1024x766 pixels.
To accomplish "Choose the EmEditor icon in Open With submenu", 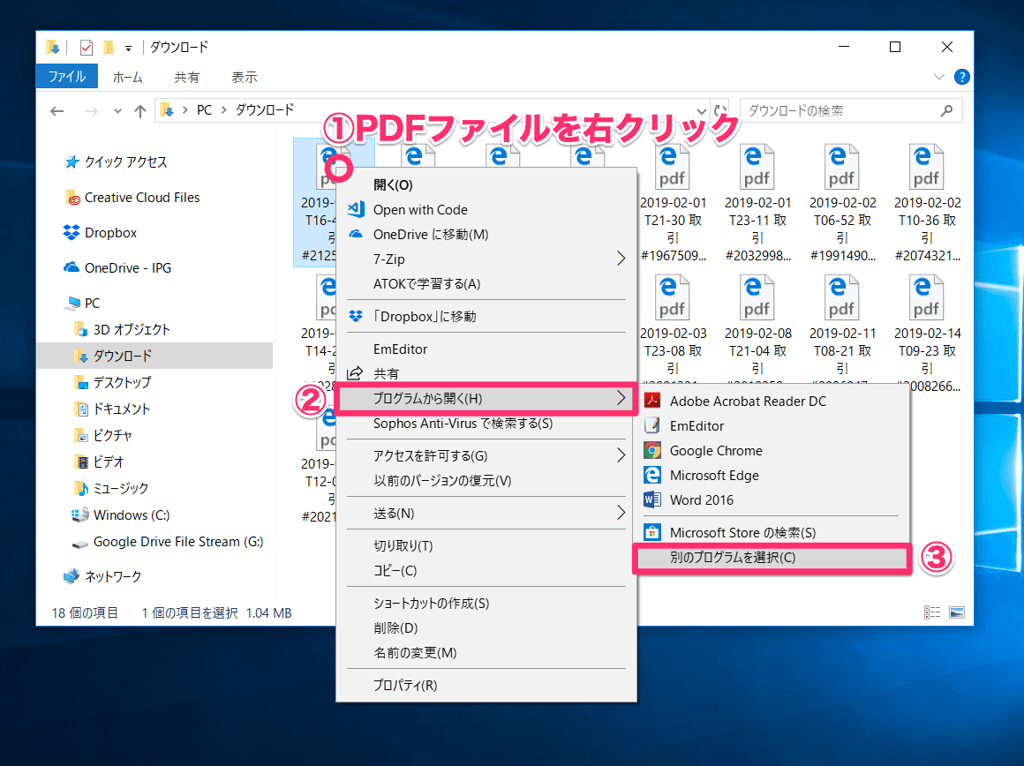I will pyautogui.click(x=652, y=426).
